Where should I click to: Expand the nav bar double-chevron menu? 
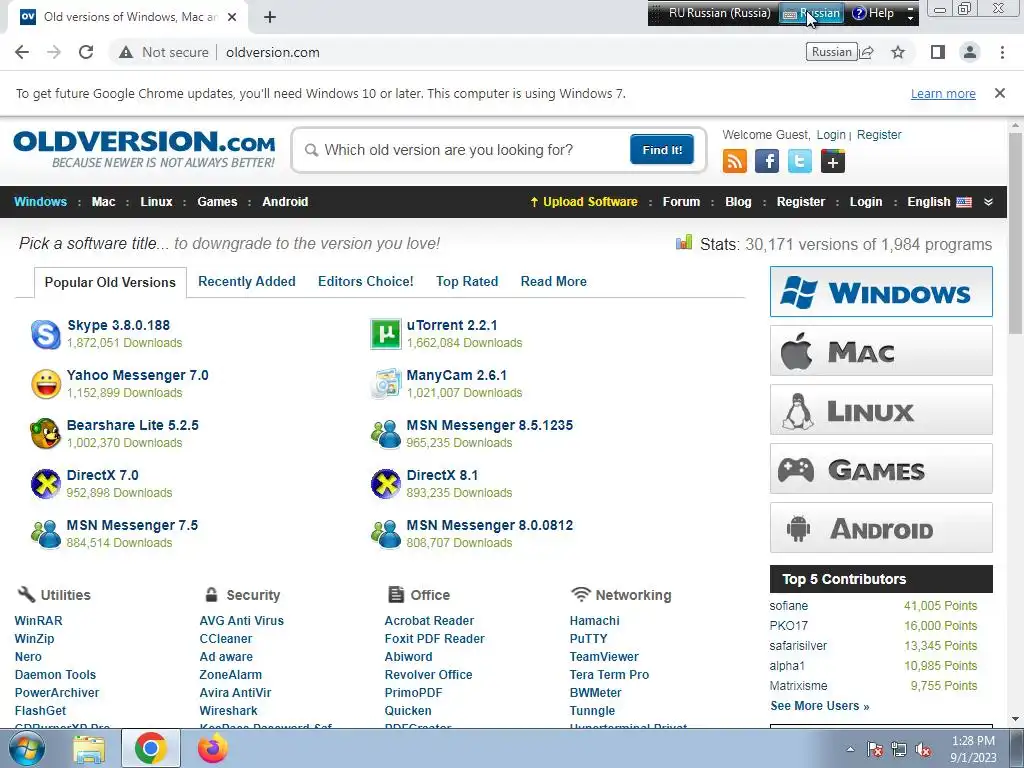coord(989,202)
